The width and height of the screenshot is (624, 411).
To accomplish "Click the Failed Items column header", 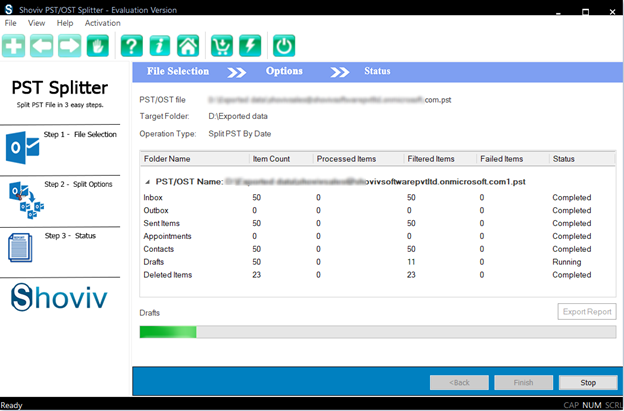I will (513, 159).
